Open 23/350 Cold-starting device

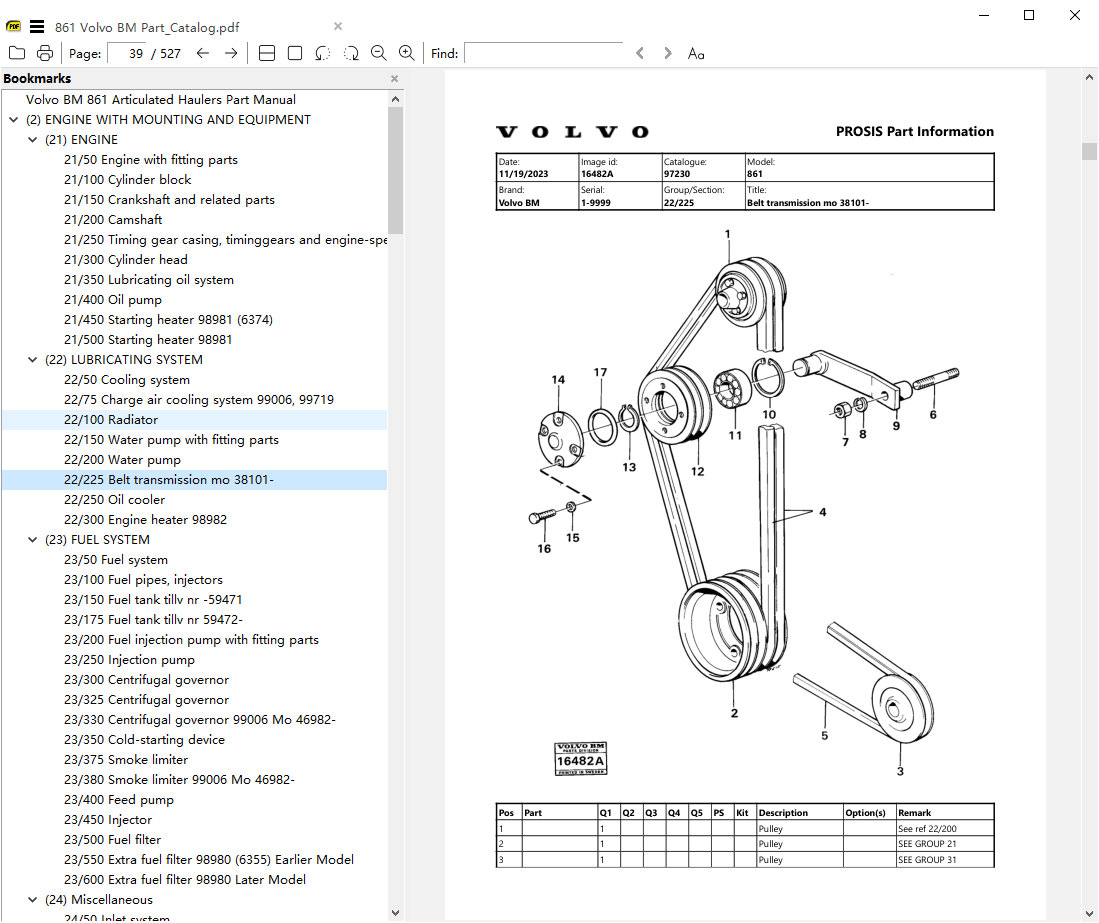[144, 739]
